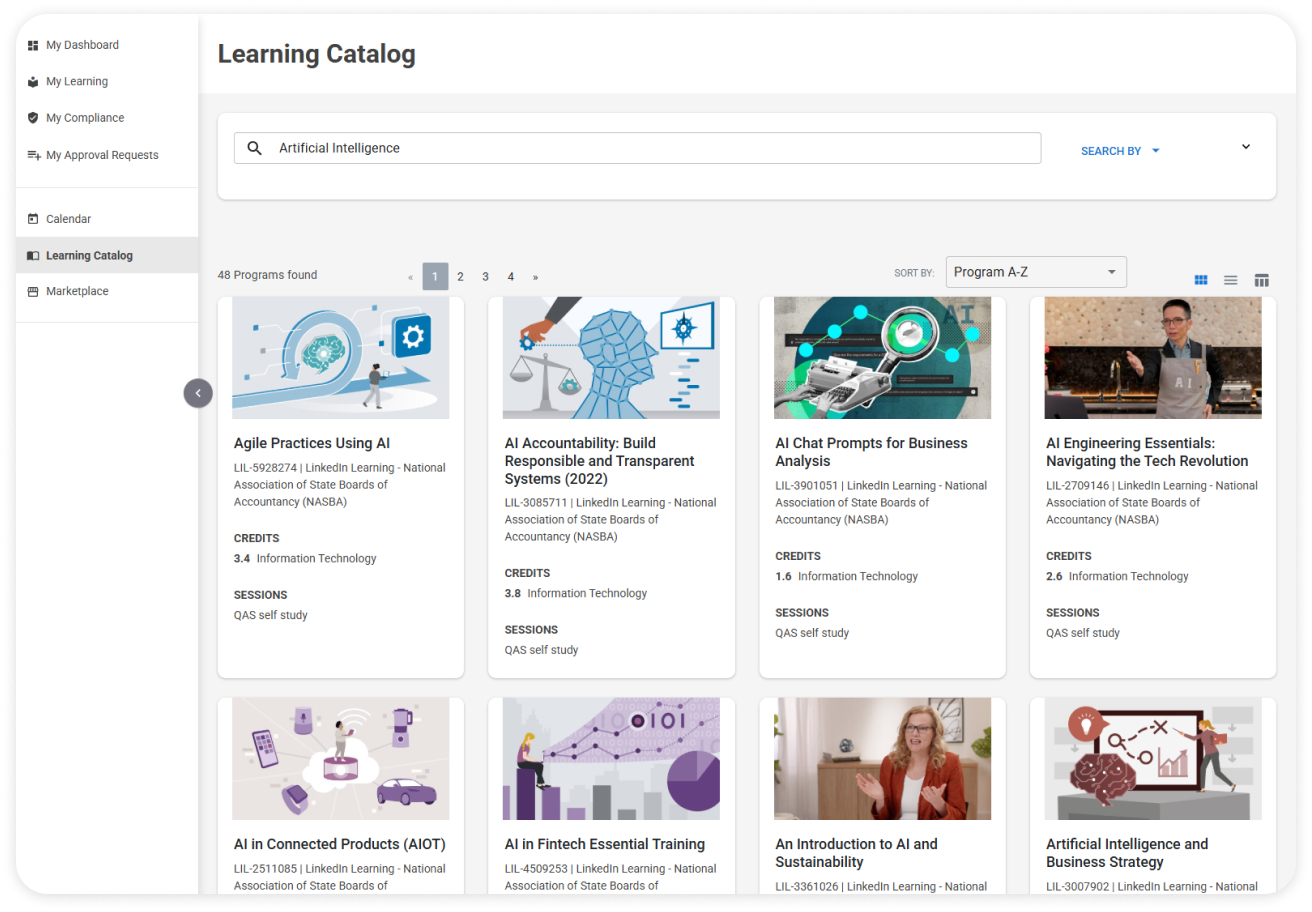Click the '3.8 Information Technology' credits text
Viewport: 1312px width, 912px height.
576,594
